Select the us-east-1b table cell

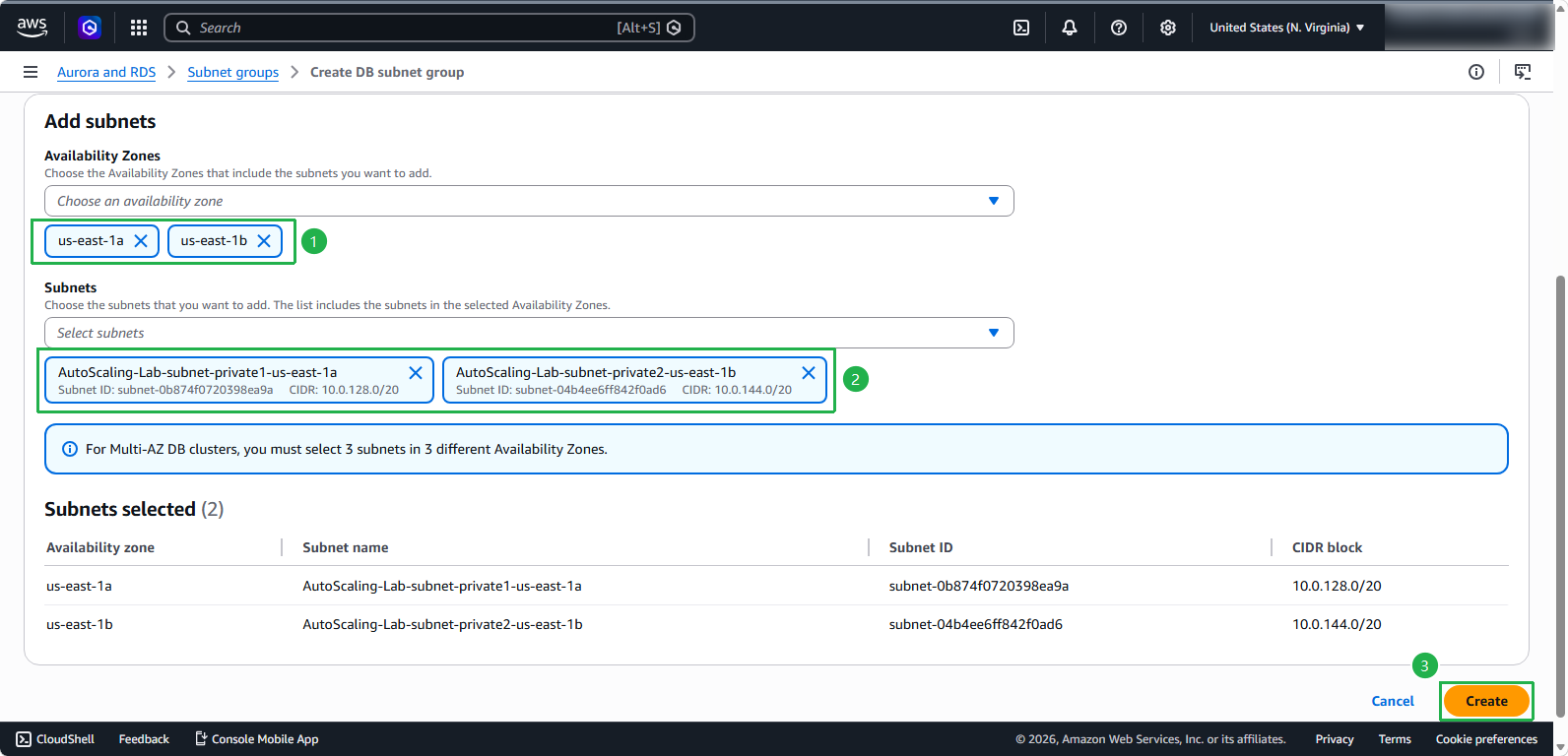(x=80, y=624)
